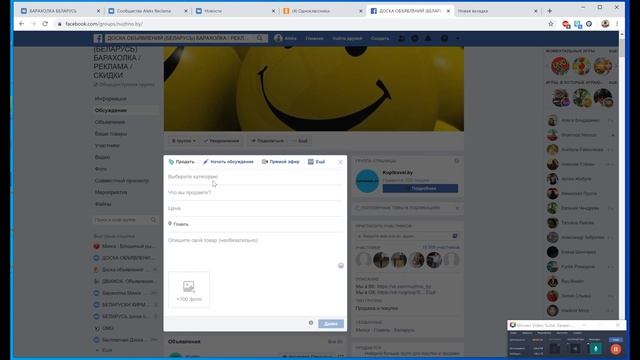Open Информация in group sidebar

111,99
